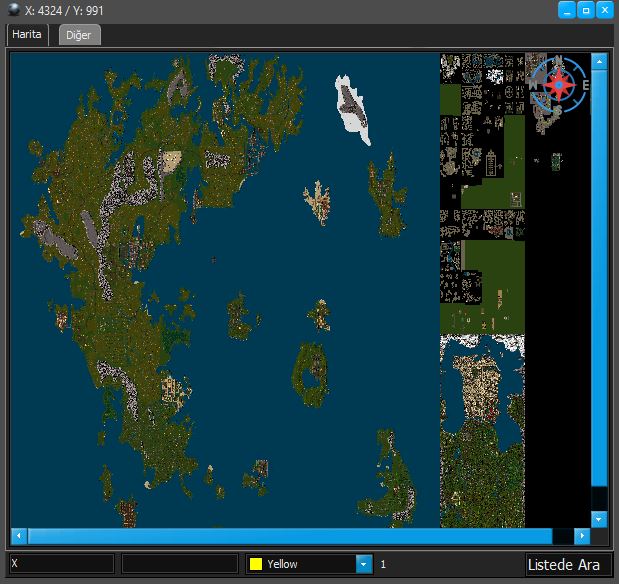Open the Yellow color dropdown
619x584 pixels.
tap(364, 564)
